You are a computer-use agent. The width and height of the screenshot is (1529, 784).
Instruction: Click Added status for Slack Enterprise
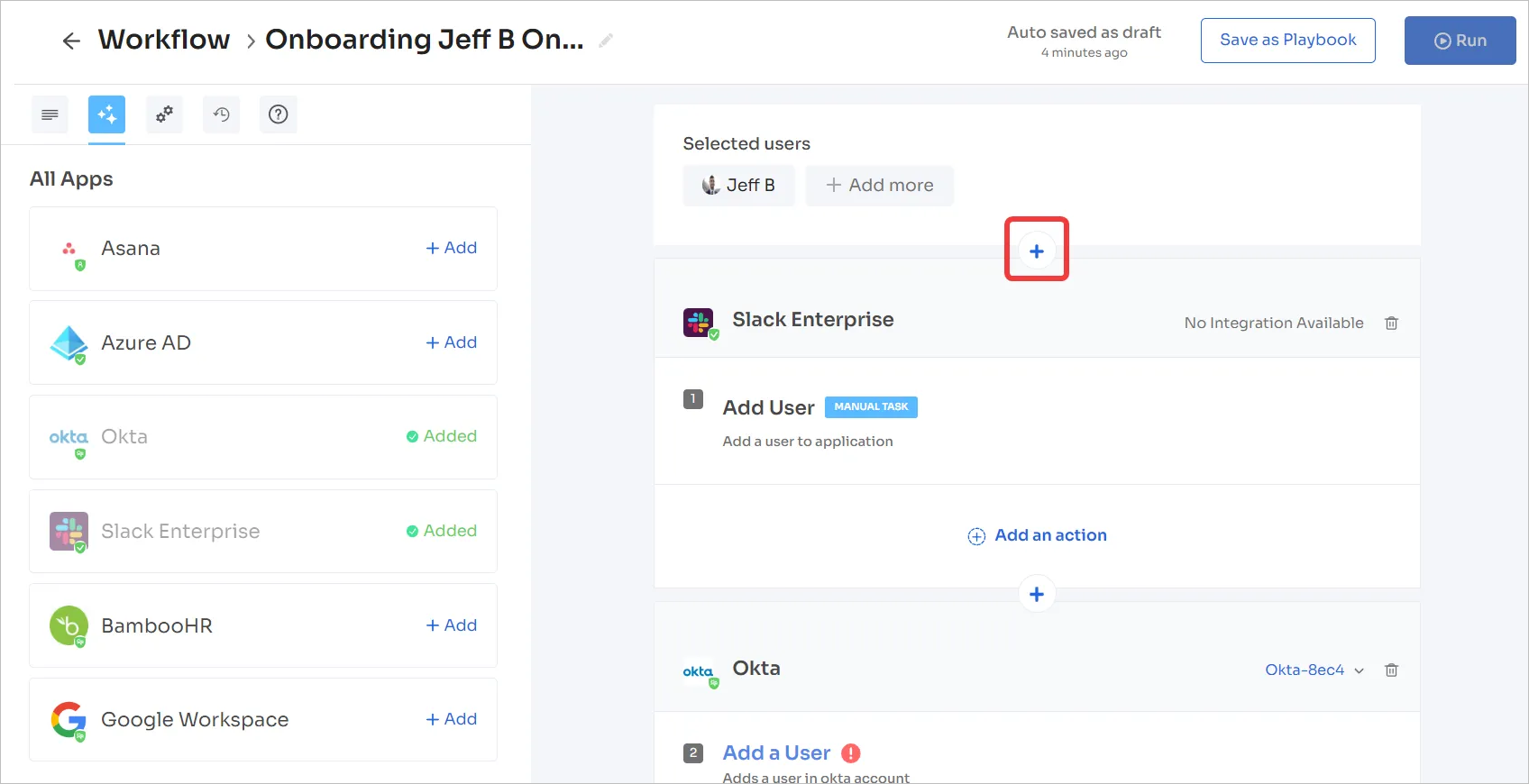442,531
